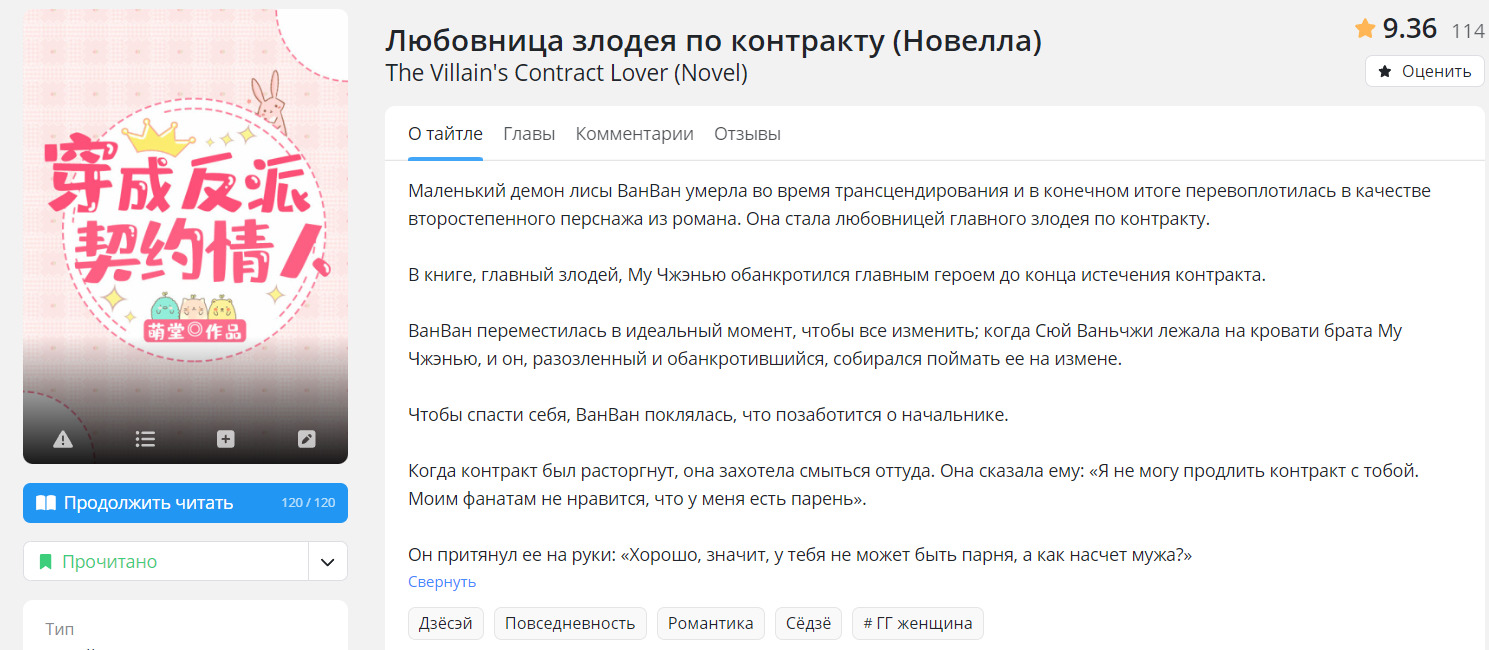
Task: Click the open book icon in Продолжить читать
Action: pyautogui.click(x=46, y=503)
